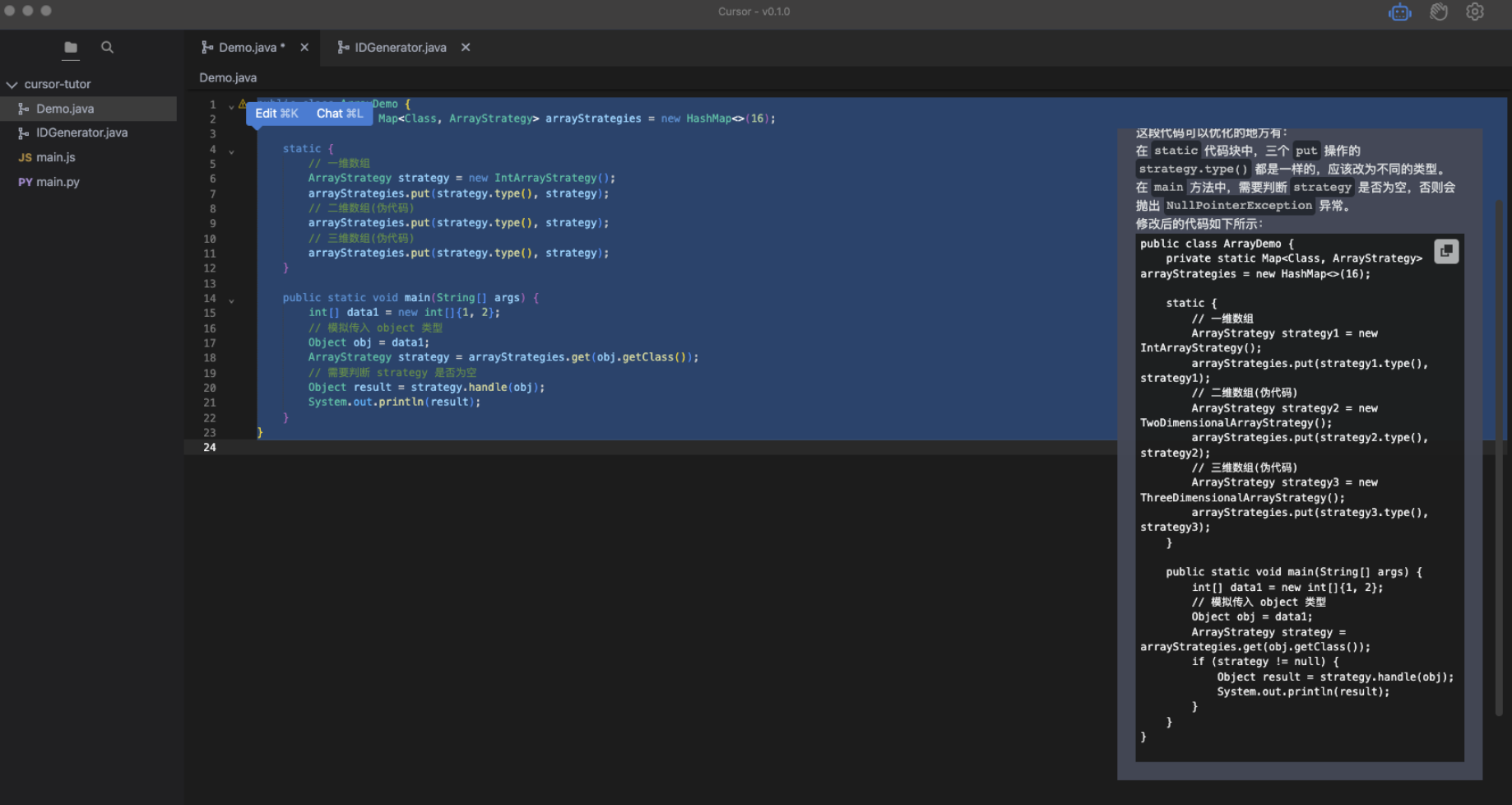Click the warning triangle on line 1
Screen dimensions: 1512x805
point(242,104)
